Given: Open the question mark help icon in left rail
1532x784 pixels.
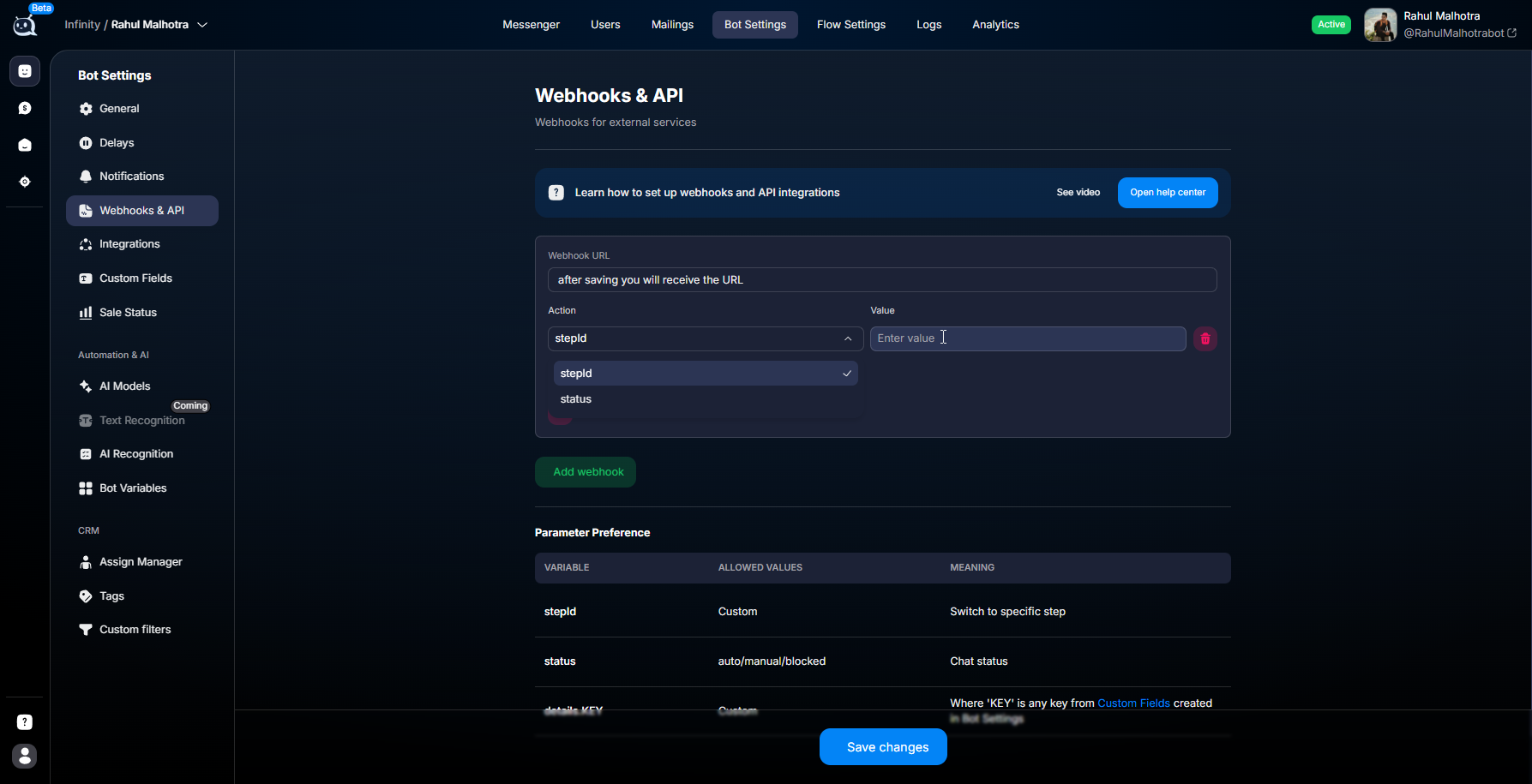Looking at the screenshot, I should pos(25,722).
